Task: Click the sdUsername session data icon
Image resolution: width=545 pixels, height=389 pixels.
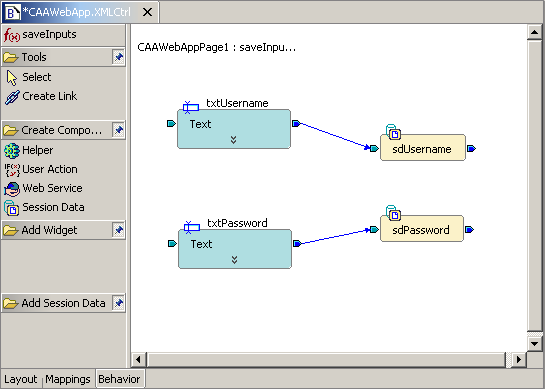Action: (x=393, y=132)
